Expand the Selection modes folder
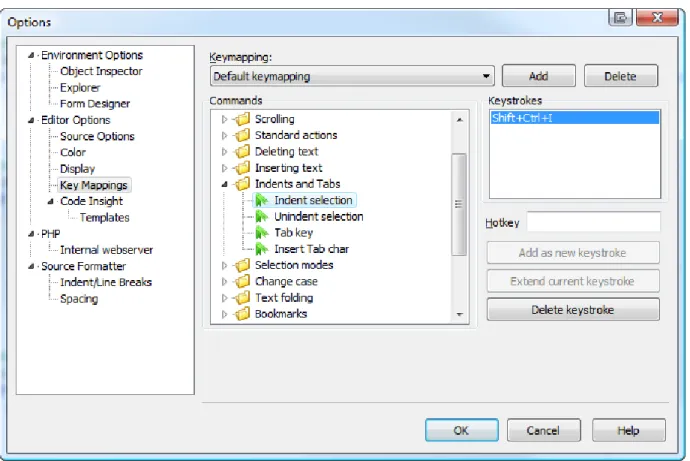690x461 pixels. coord(224,266)
